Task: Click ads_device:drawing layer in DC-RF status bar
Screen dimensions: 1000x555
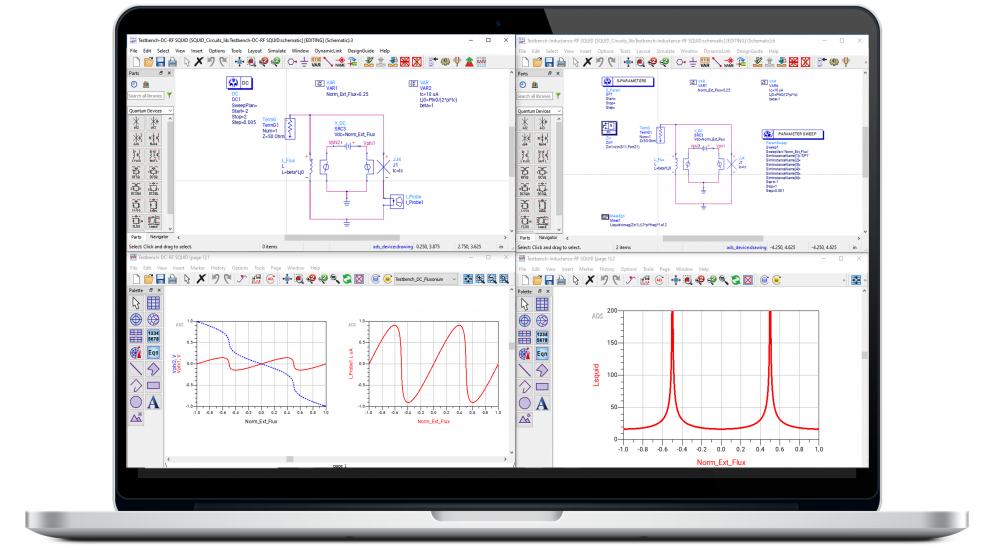Action: pyautogui.click(x=393, y=246)
